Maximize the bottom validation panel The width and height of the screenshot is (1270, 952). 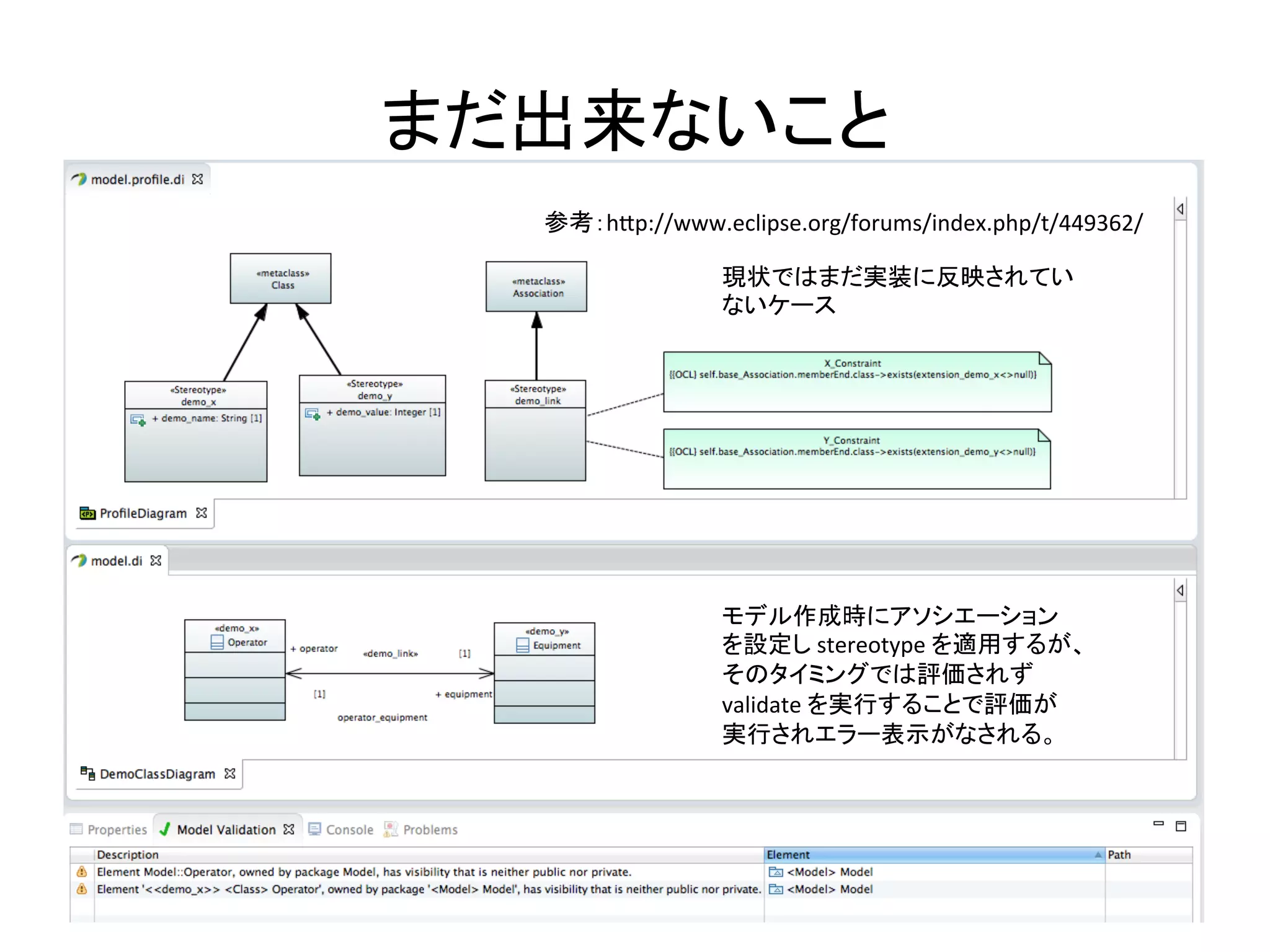point(1181,826)
